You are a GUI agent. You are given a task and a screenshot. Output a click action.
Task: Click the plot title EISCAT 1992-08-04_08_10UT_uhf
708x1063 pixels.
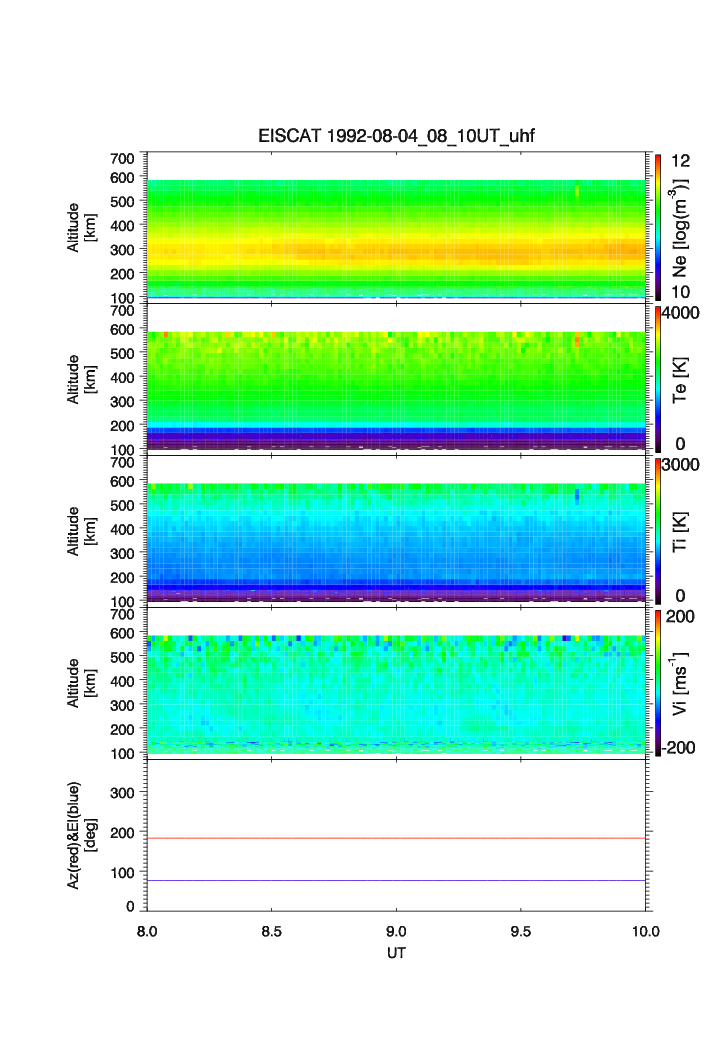[396, 136]
